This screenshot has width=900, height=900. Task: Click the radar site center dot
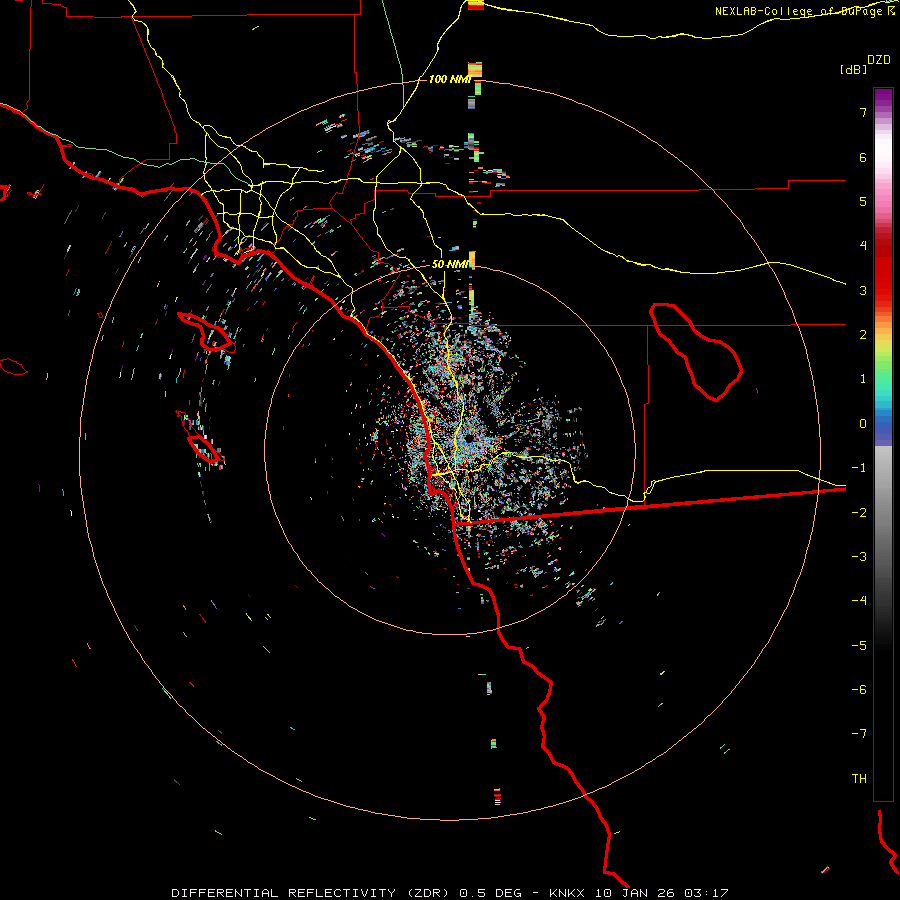pos(469,439)
